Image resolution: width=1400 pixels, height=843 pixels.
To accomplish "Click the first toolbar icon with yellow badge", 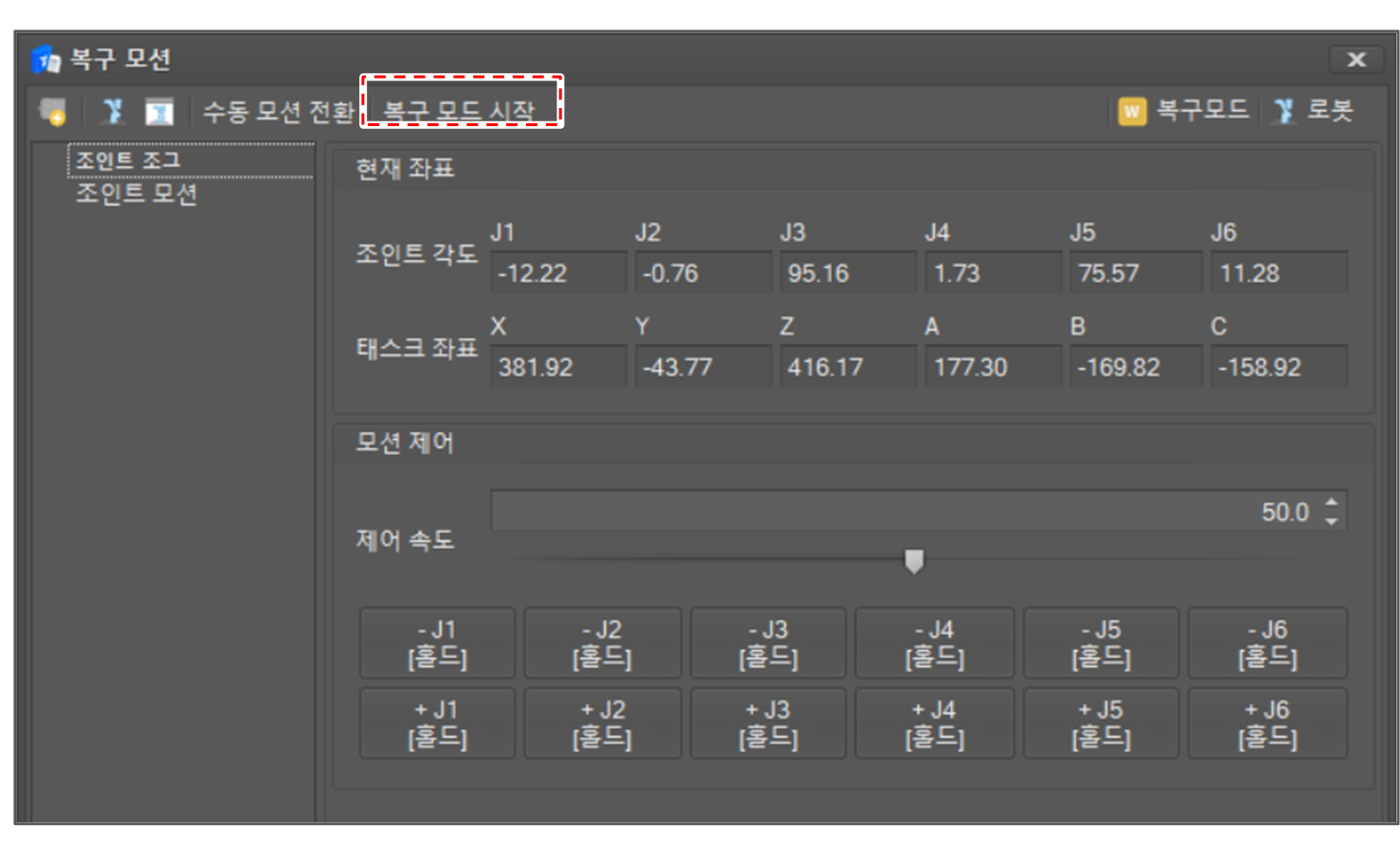I will [53, 112].
